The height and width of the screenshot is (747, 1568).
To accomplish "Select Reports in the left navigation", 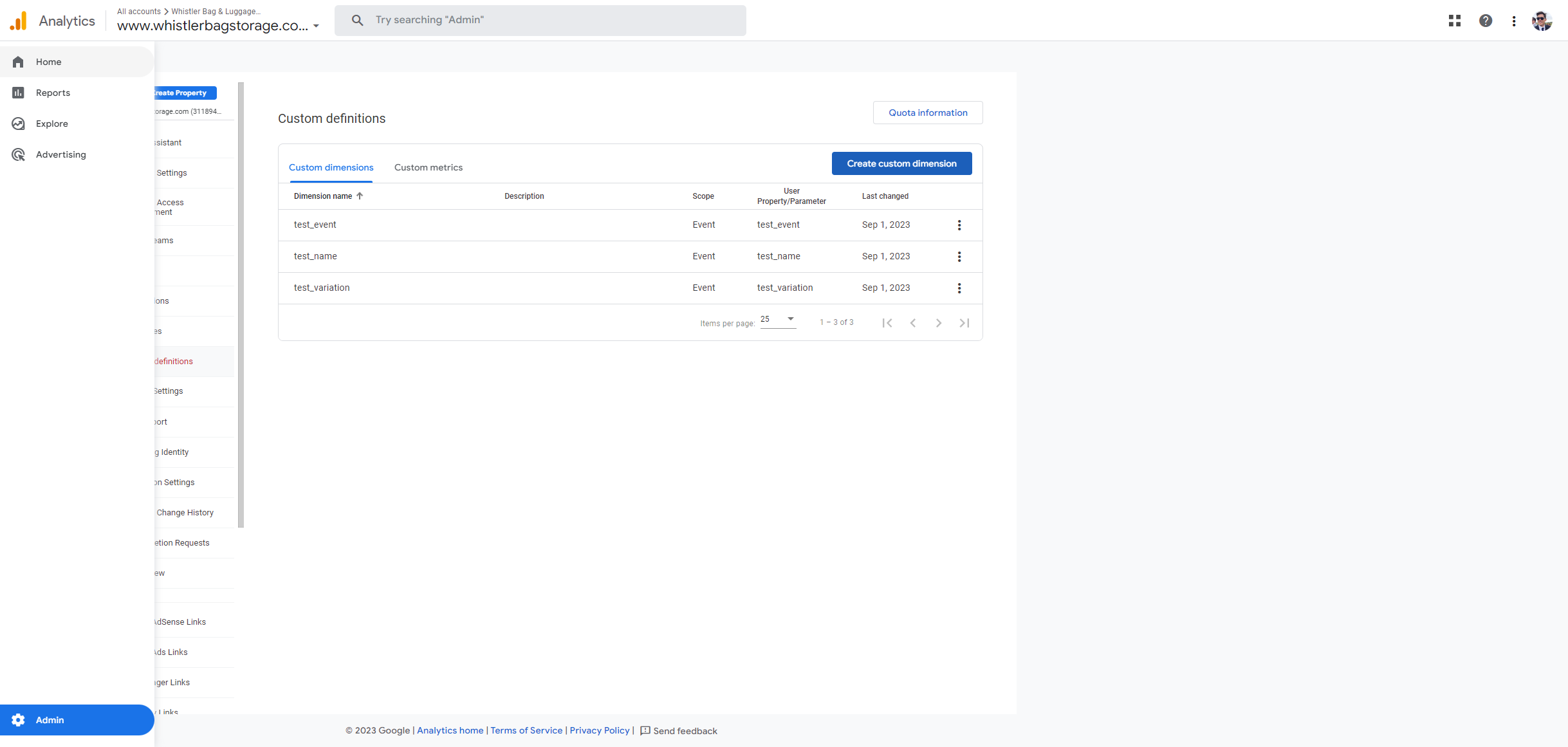I will point(77,93).
